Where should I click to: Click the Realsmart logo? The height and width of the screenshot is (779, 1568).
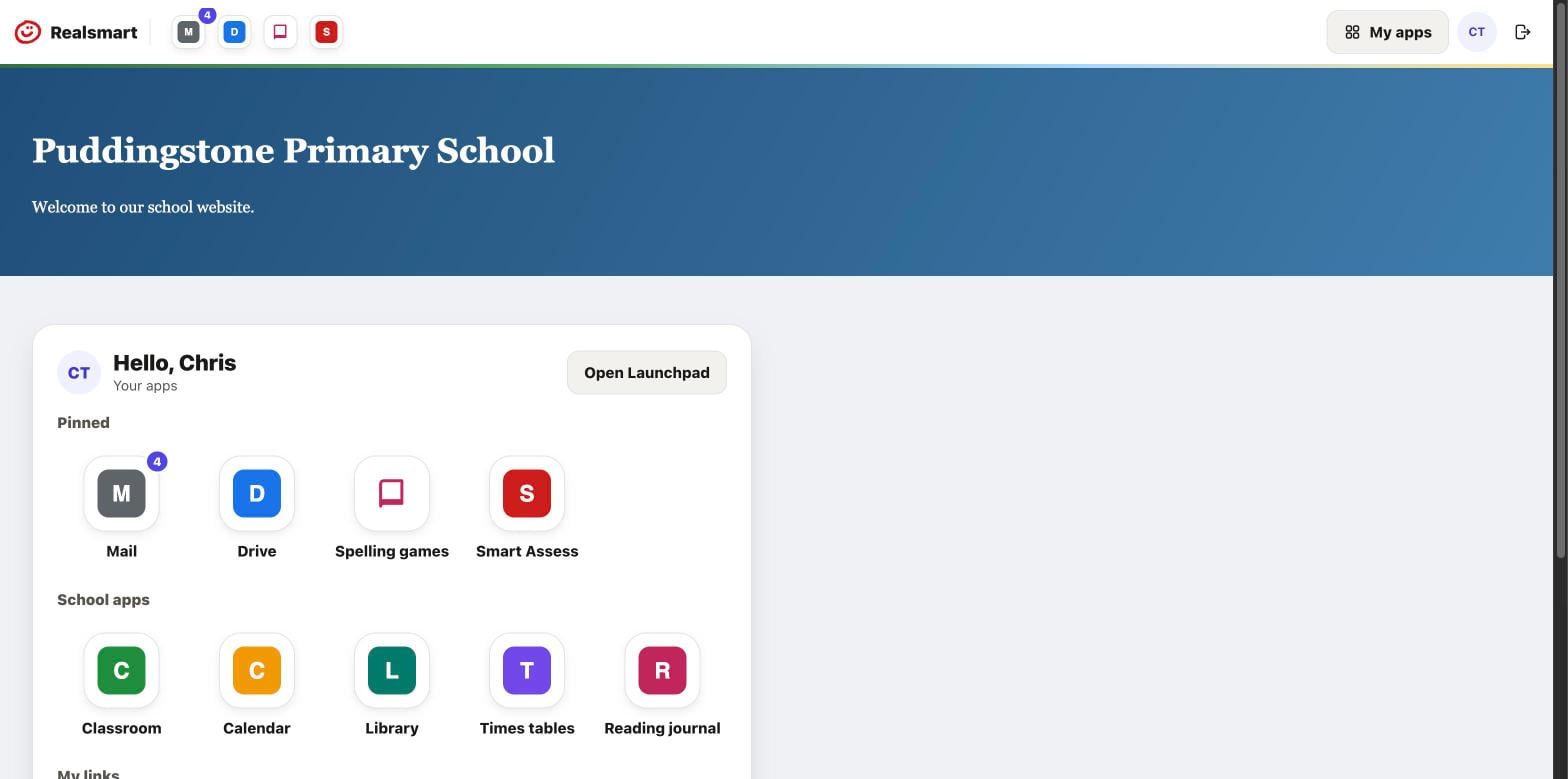76,32
